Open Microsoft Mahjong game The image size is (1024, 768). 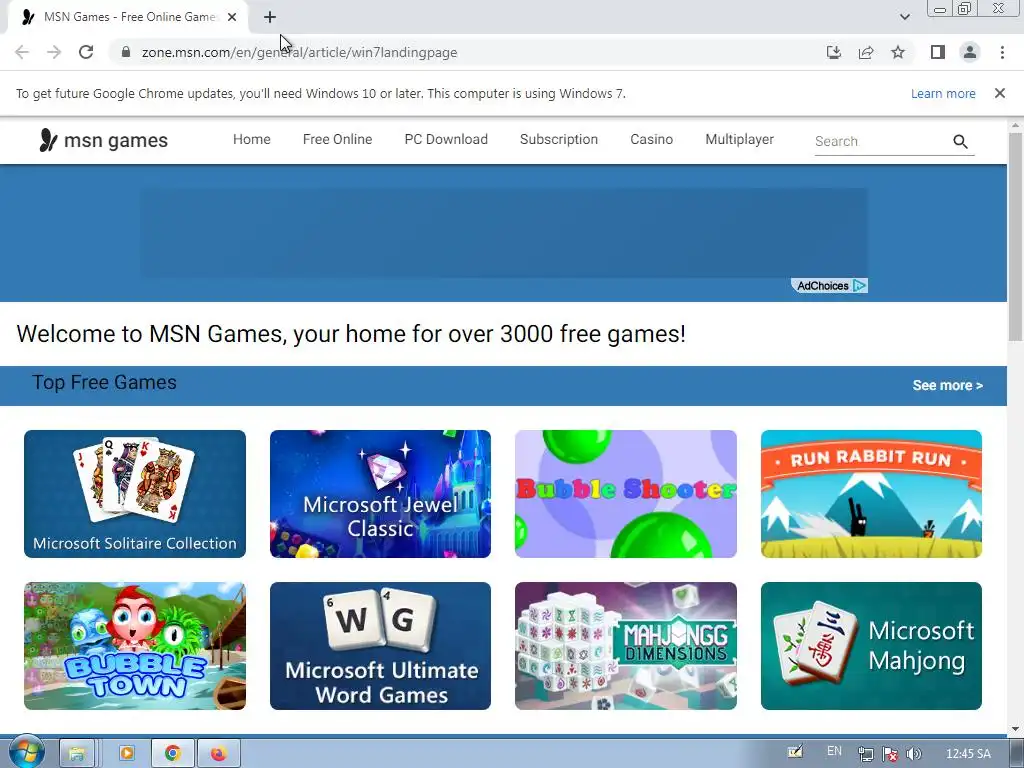(871, 646)
